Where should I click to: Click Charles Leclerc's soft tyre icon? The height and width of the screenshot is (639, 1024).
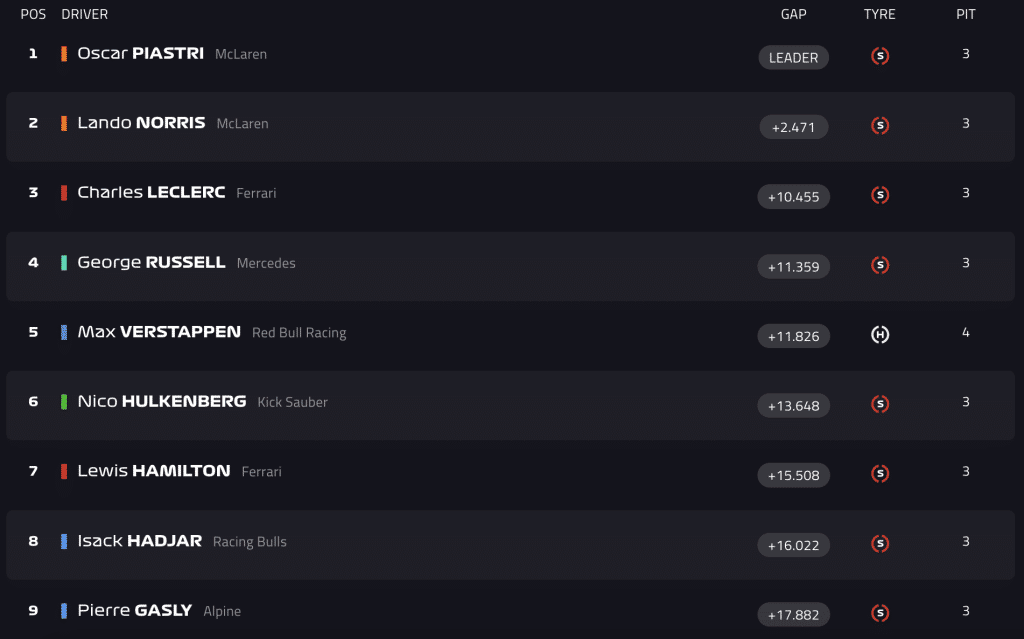click(880, 195)
